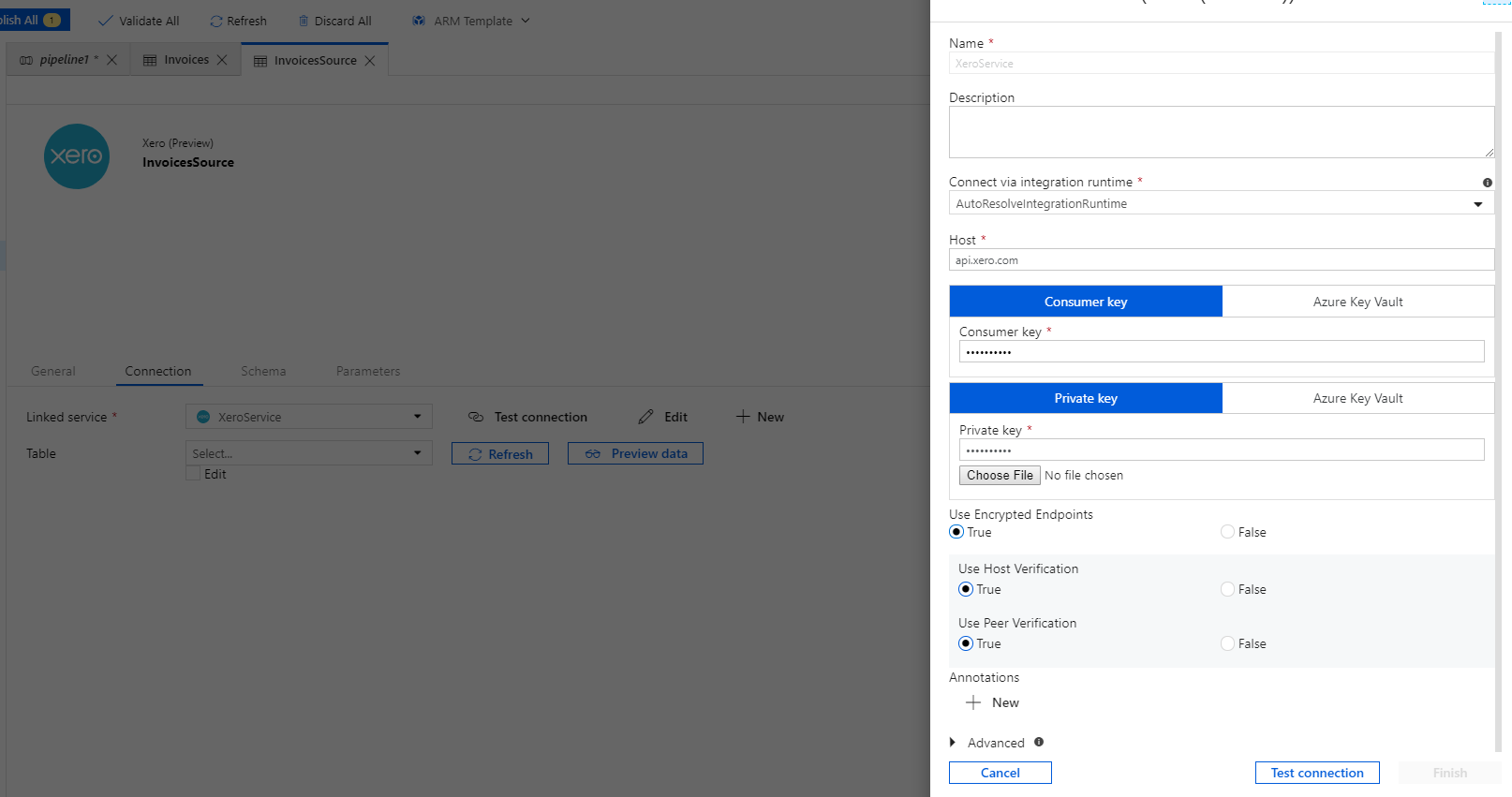Click the dialog vertical scrollbar
Viewport: 1512px width, 797px height.
[1498, 391]
